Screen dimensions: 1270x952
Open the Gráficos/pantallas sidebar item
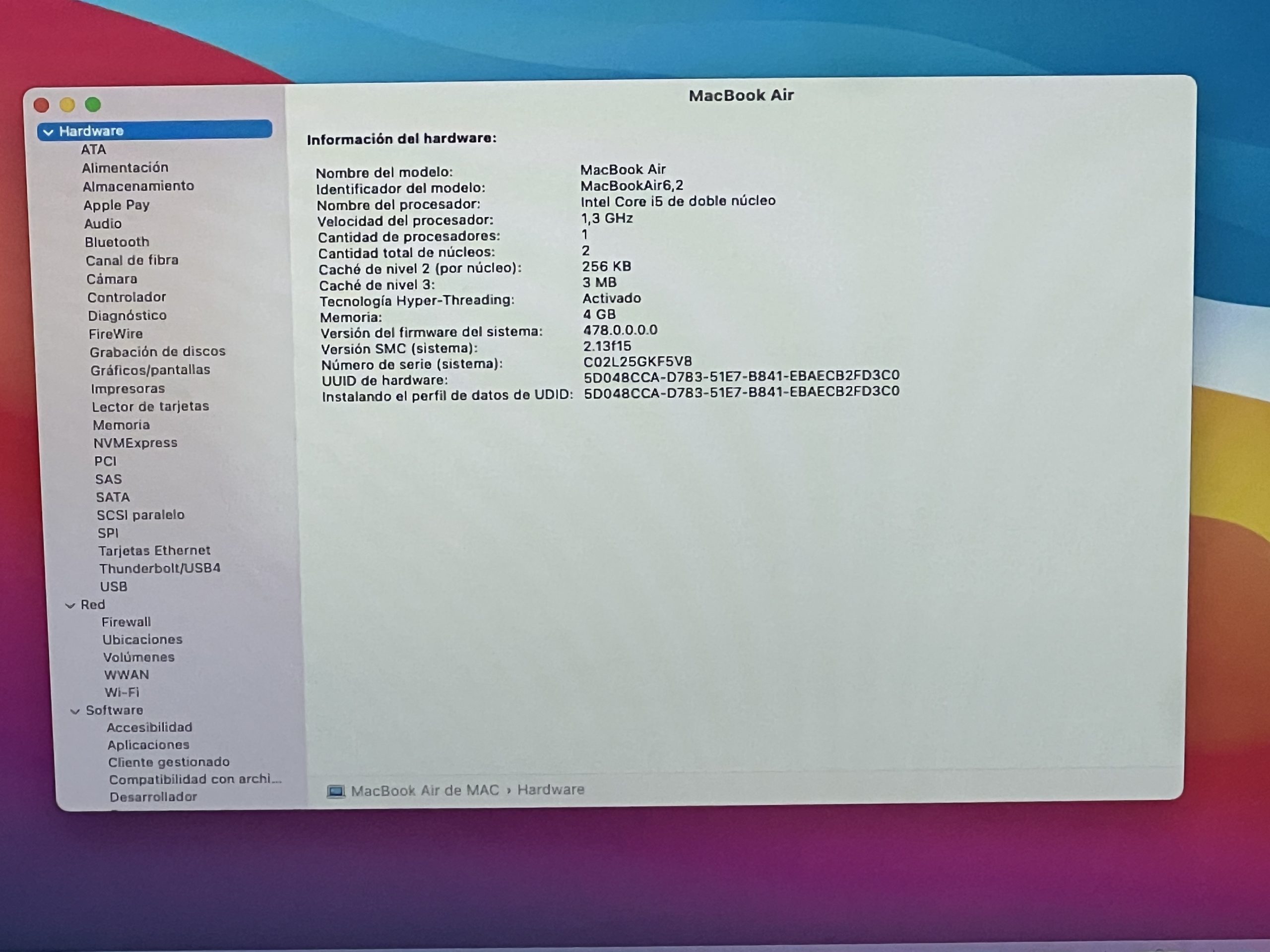(150, 370)
